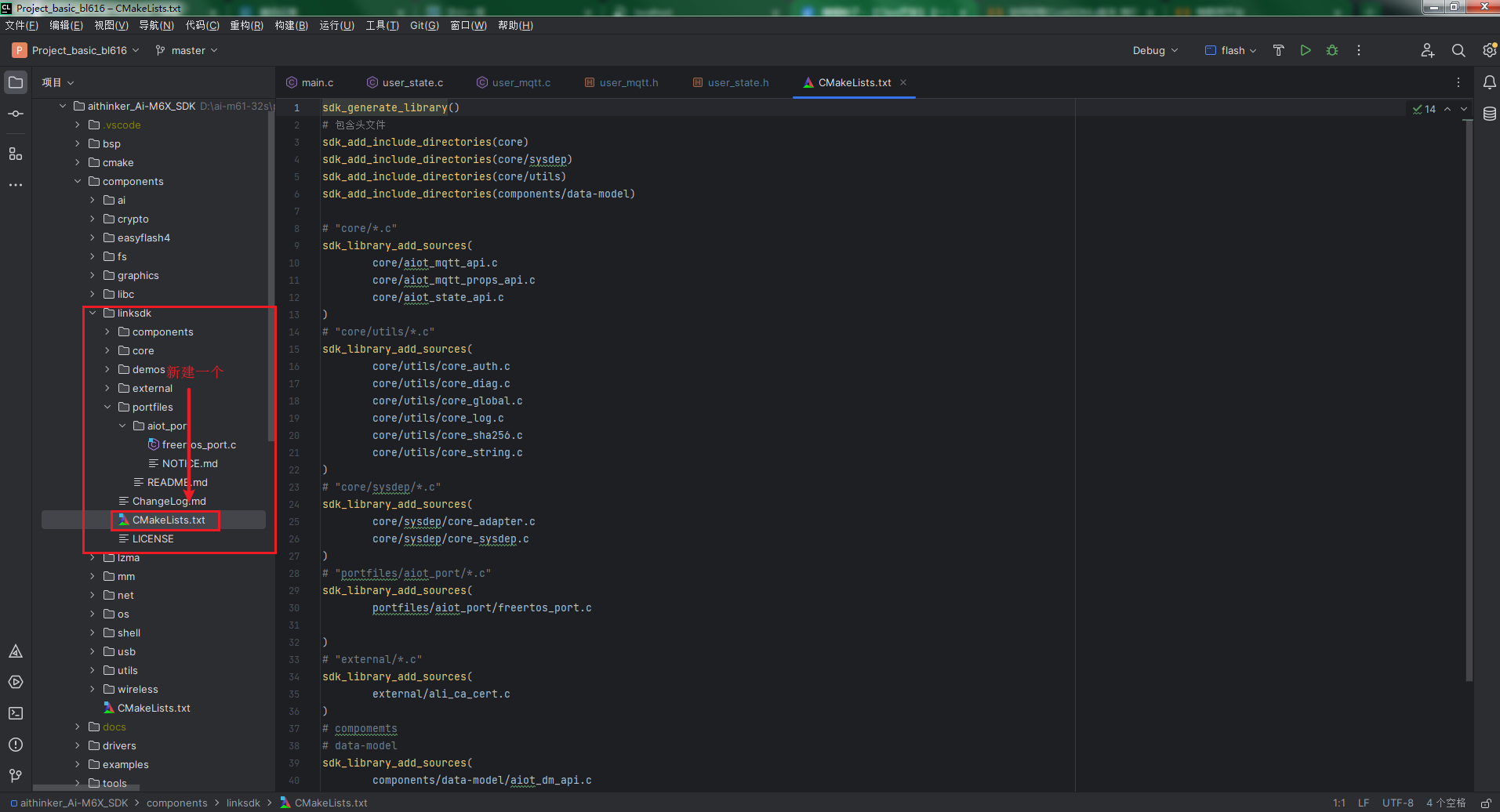Screen dimensions: 1500x812
Task: Open the Terminal tool window icon
Action: (16, 713)
